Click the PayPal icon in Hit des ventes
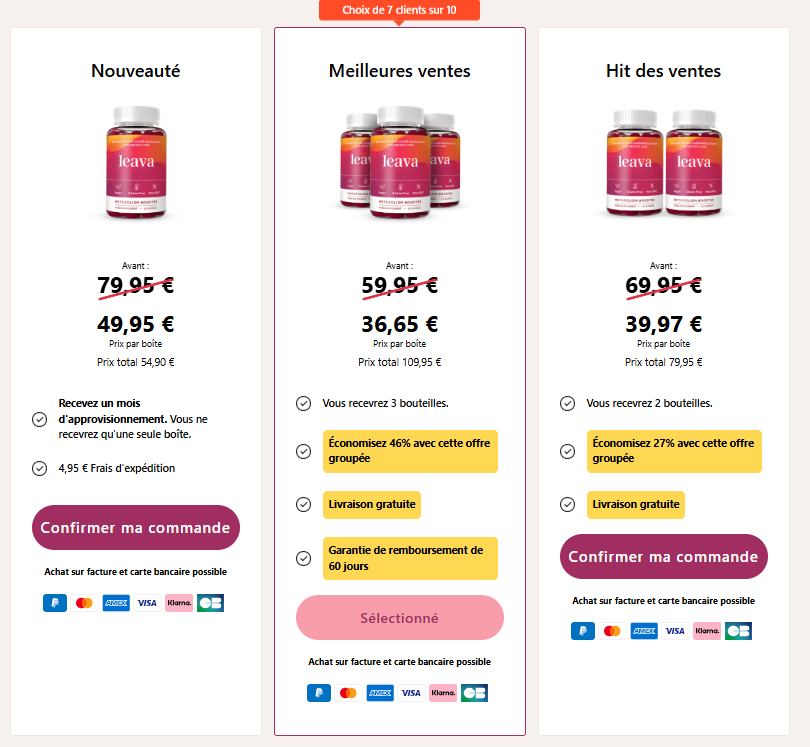Screen dimensions: 810x747 [x=582, y=631]
